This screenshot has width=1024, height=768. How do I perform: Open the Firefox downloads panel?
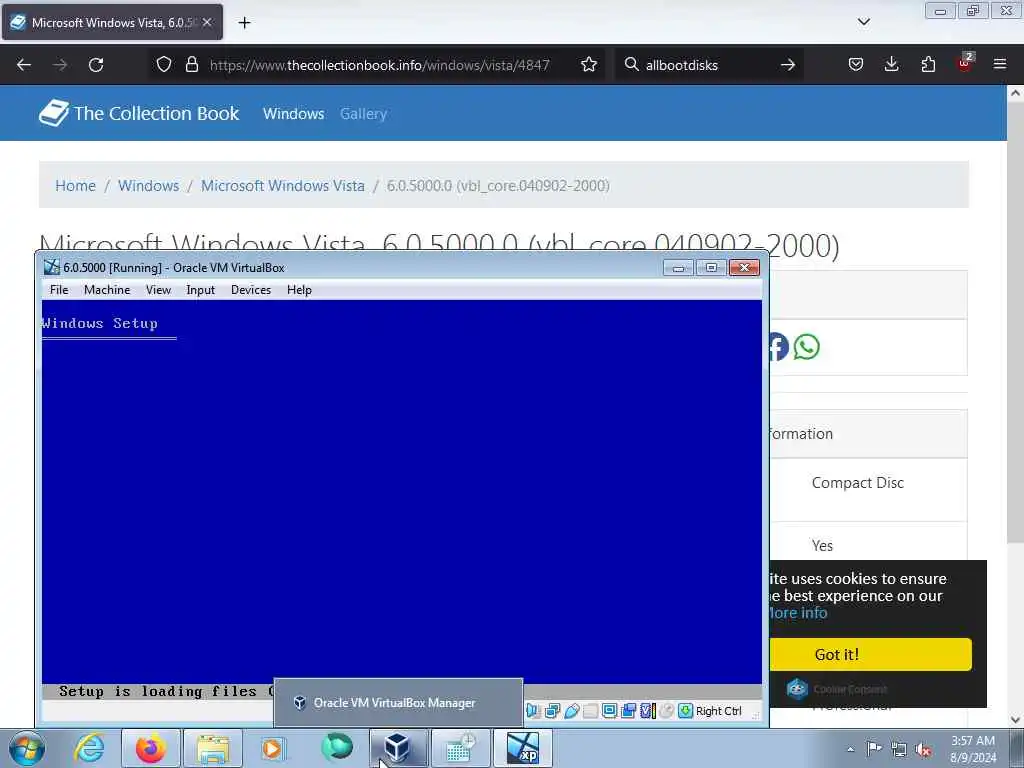click(891, 65)
